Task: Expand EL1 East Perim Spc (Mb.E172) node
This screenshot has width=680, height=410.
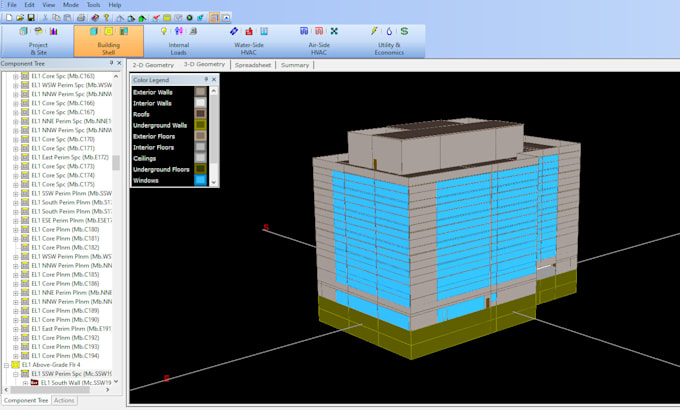Action: (16, 157)
